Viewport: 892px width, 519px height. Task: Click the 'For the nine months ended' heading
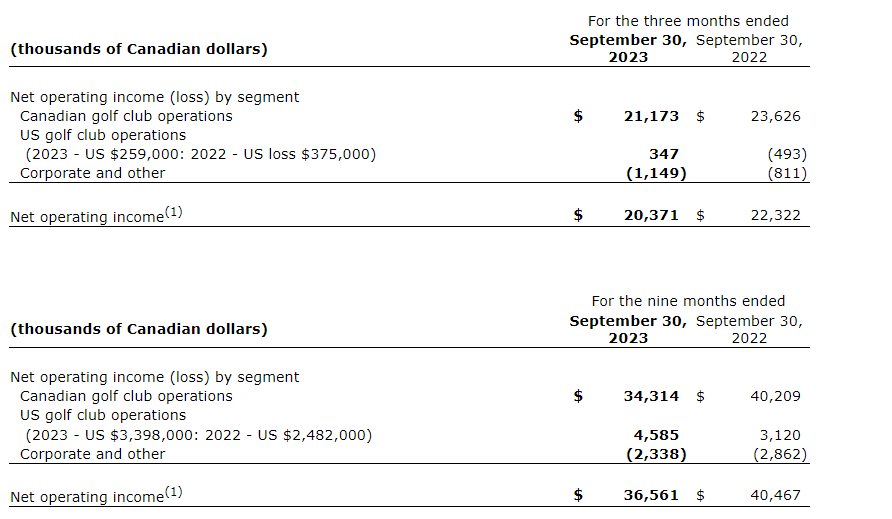point(688,301)
